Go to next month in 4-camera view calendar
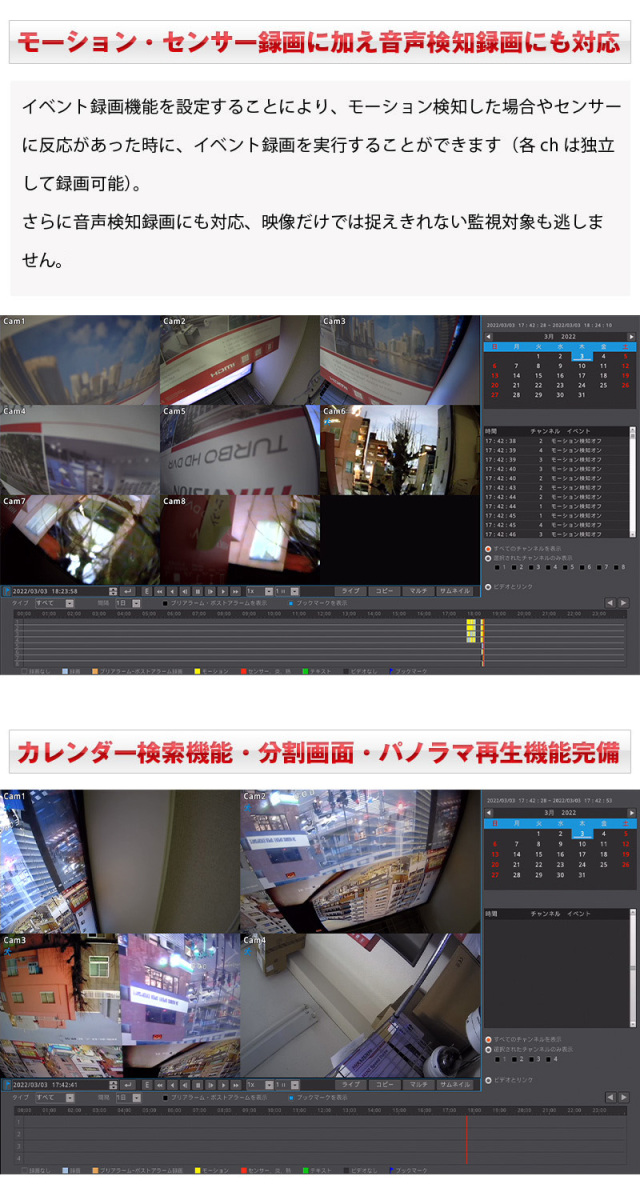 [x=631, y=811]
